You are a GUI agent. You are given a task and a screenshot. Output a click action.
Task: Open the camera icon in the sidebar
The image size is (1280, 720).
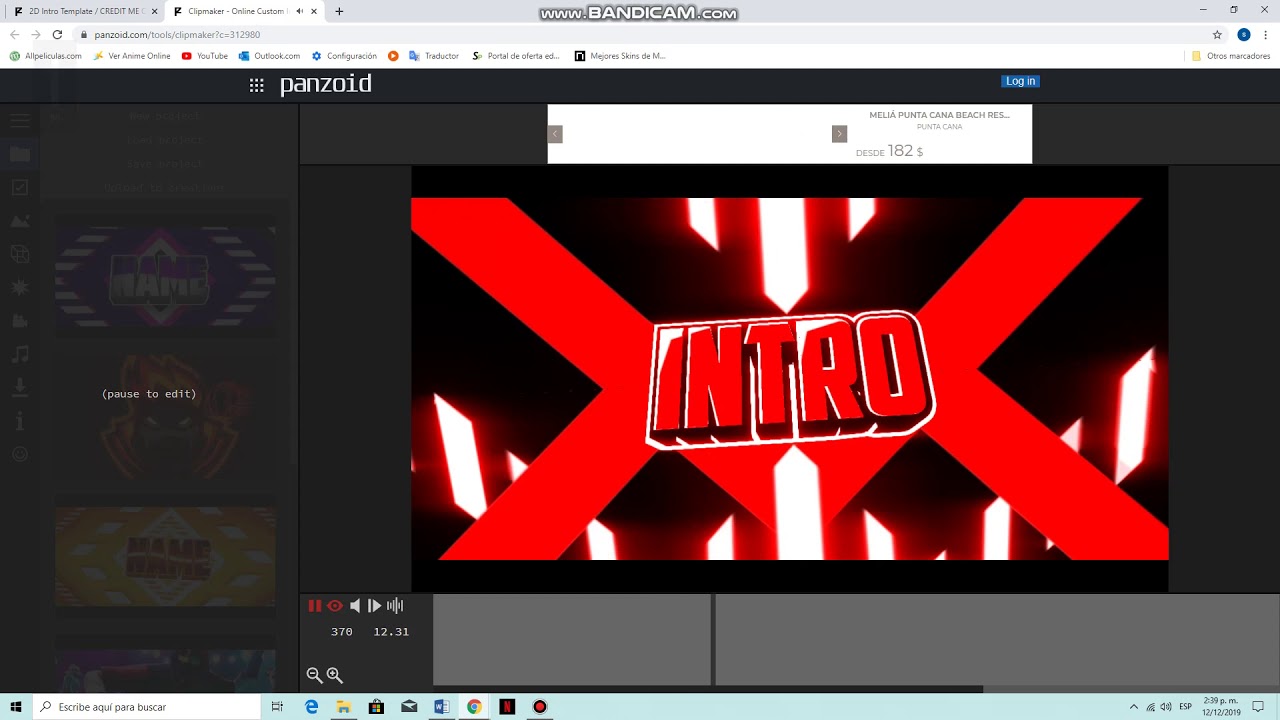tap(20, 321)
